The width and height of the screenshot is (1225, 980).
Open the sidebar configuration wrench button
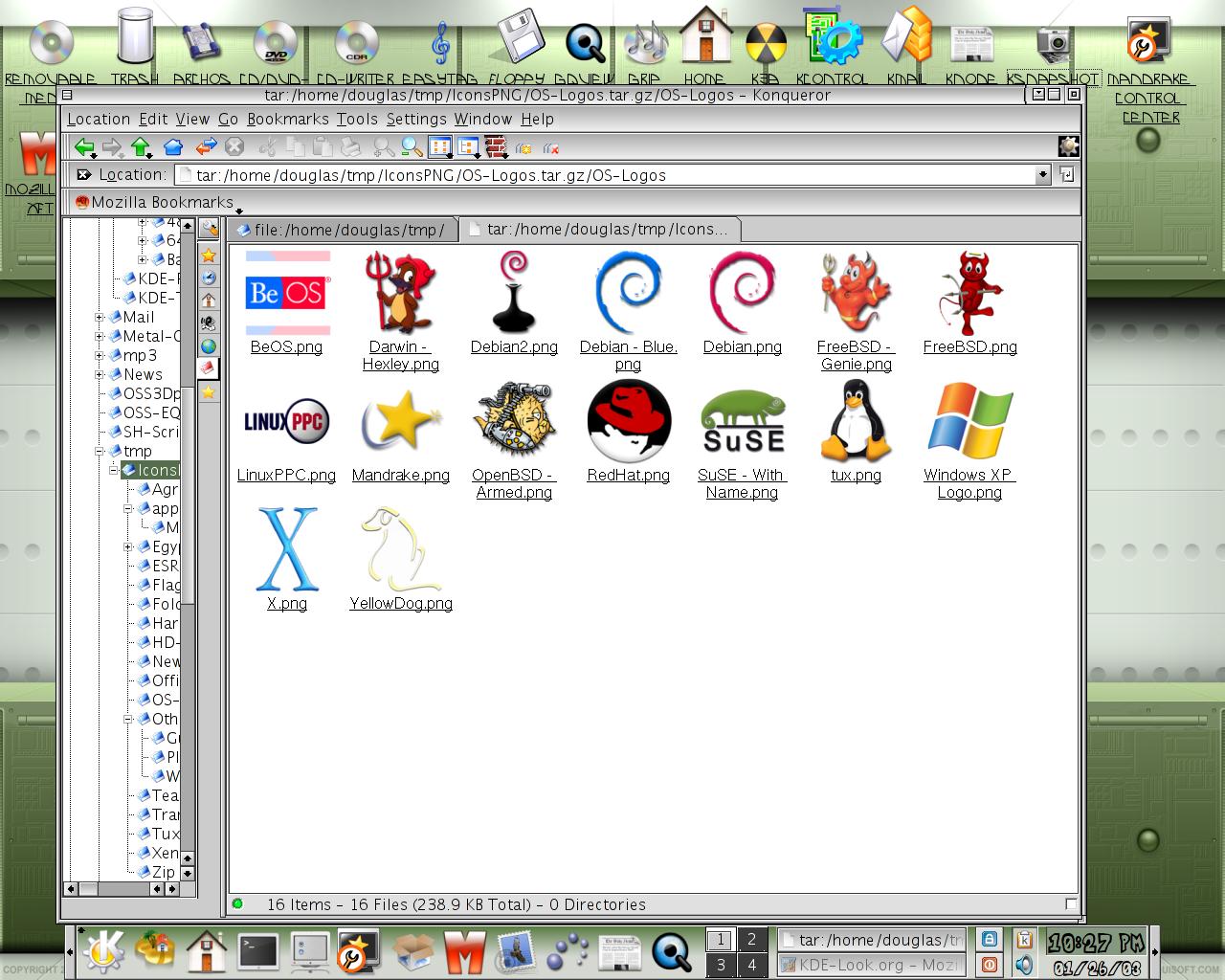coord(208,229)
